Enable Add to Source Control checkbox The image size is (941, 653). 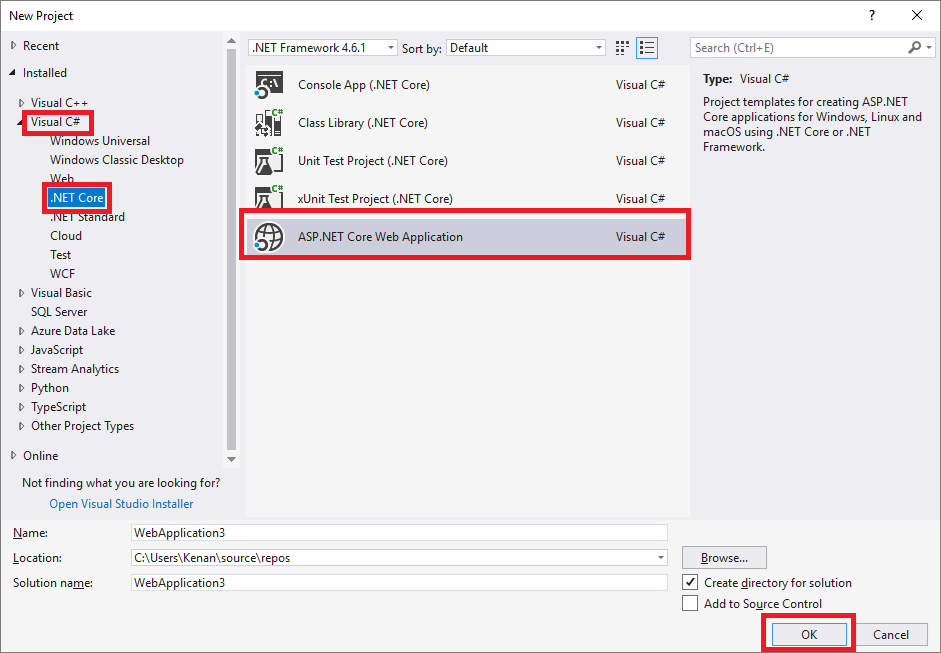click(x=690, y=603)
